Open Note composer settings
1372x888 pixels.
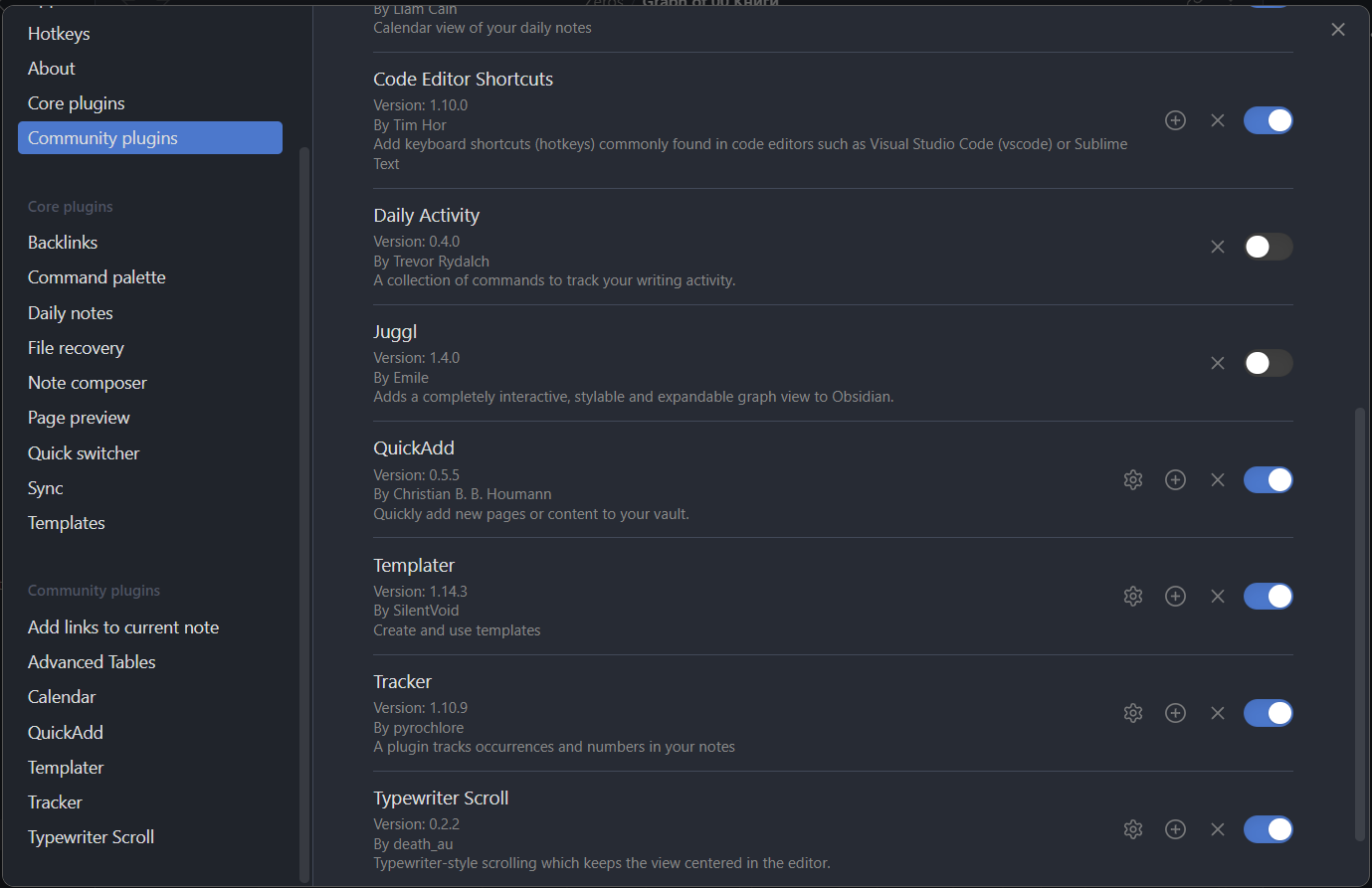(x=150, y=383)
